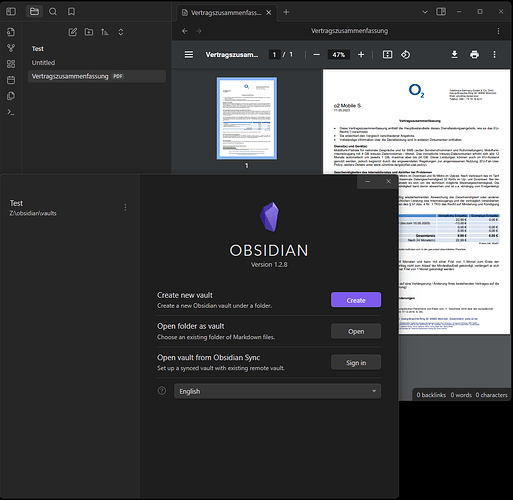Open options for Test vault
The height and width of the screenshot is (500, 513).
pyautogui.click(x=125, y=208)
